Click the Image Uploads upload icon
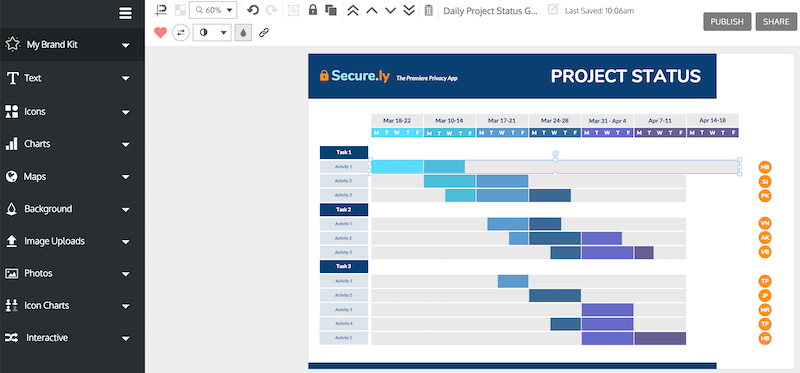The width and height of the screenshot is (800, 373). 11,241
